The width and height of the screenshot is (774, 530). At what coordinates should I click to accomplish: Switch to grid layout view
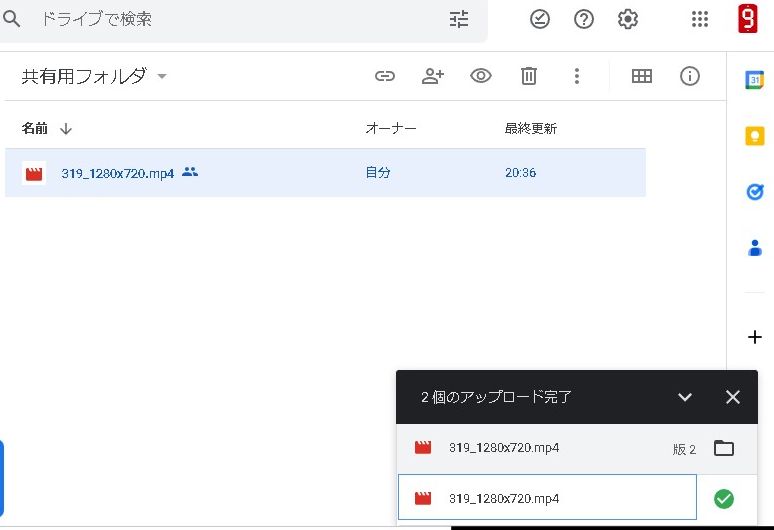[642, 76]
